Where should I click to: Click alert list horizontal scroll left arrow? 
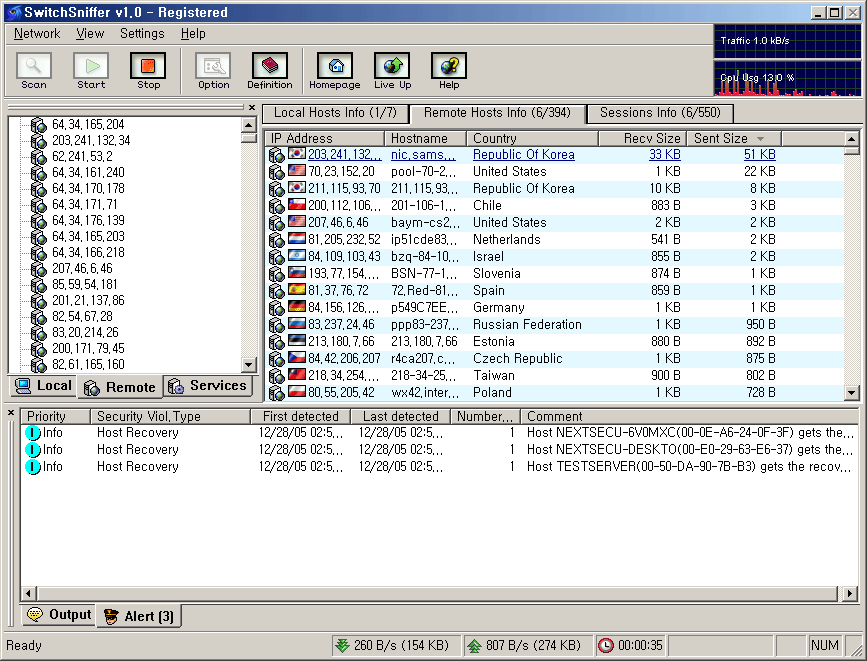[x=29, y=594]
